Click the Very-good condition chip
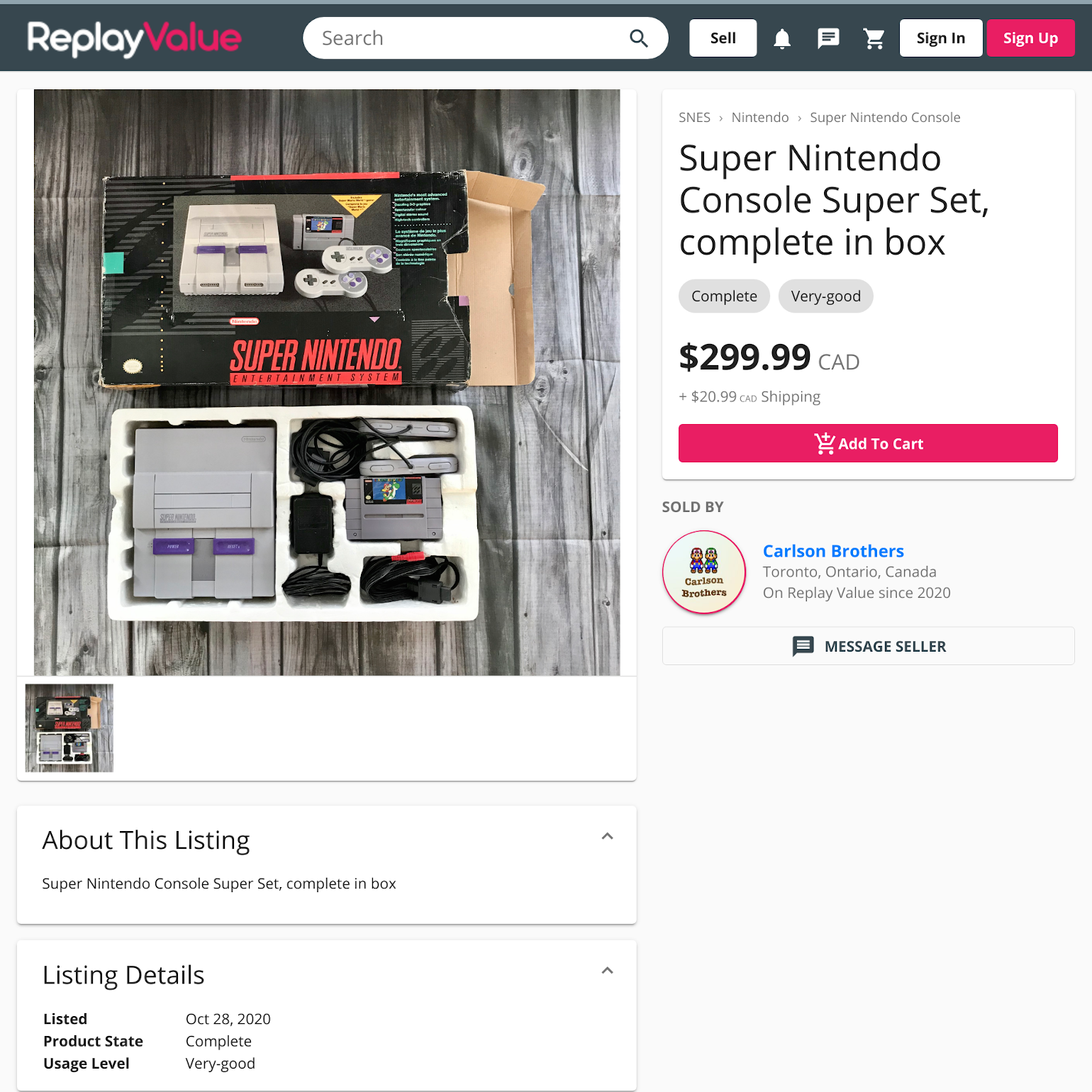This screenshot has height=1092, width=1092. 826,296
